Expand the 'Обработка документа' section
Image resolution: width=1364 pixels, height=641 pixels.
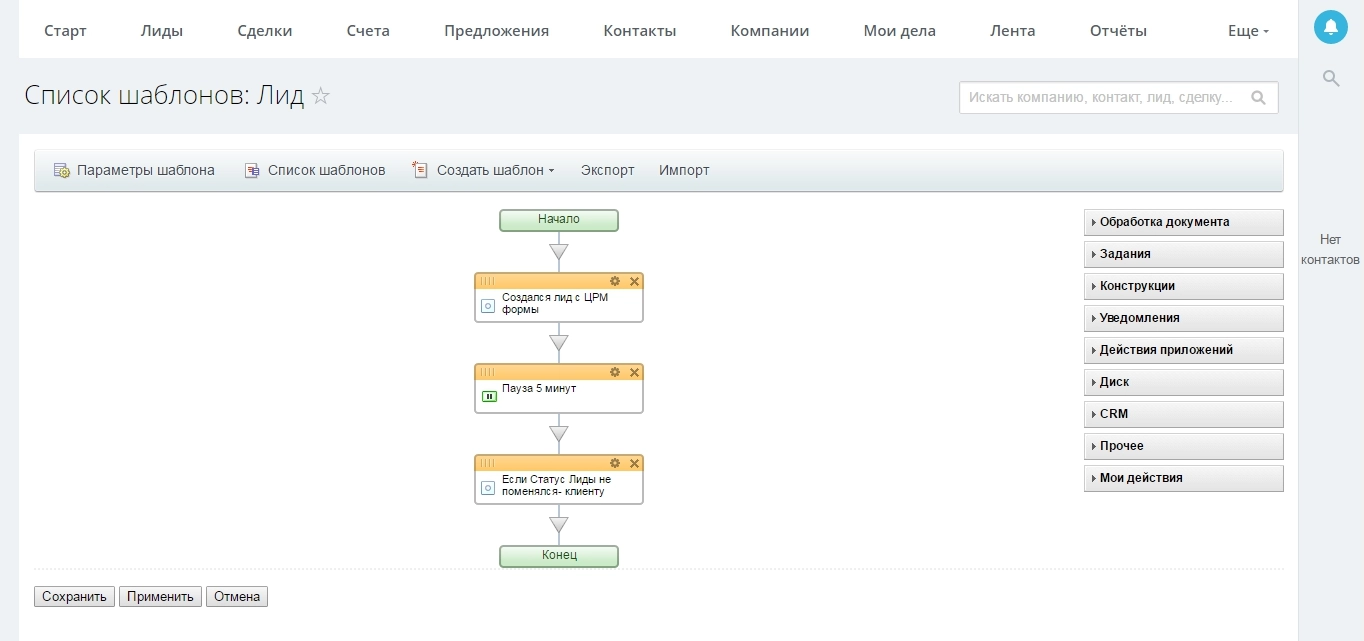click(1183, 222)
